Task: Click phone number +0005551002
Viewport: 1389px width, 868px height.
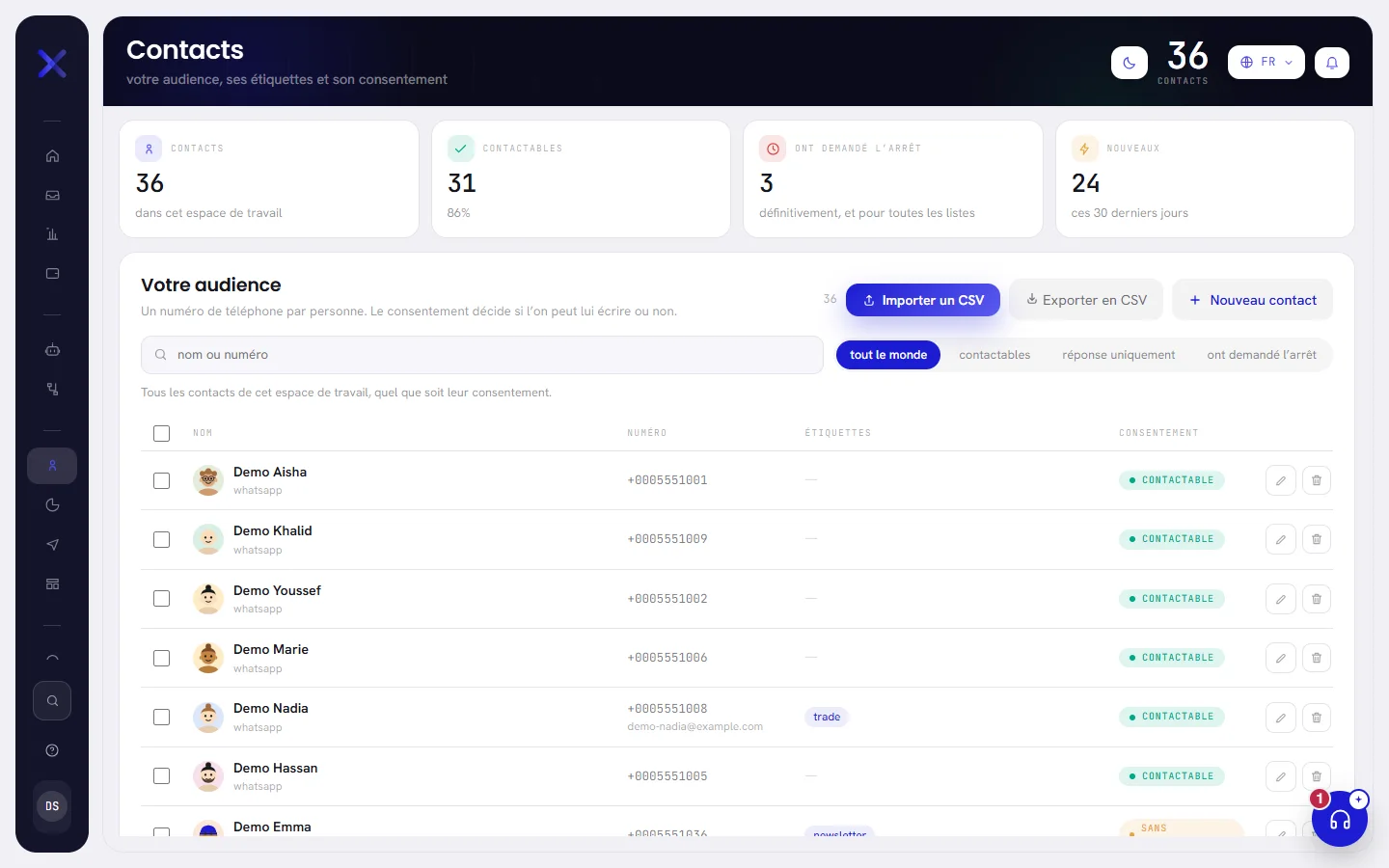Action: point(667,599)
